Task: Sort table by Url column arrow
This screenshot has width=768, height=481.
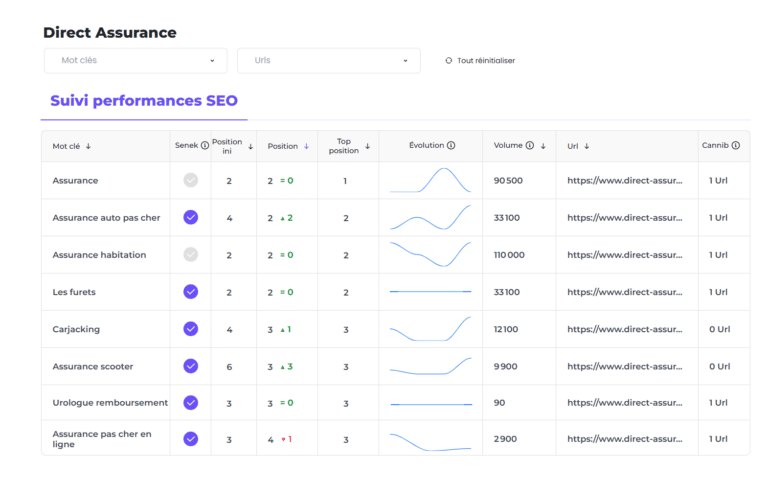Action: [587, 146]
